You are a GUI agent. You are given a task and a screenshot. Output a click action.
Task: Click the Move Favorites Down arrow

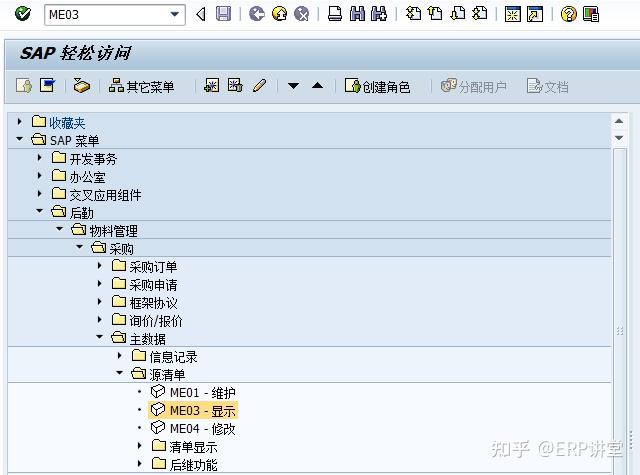(x=293, y=86)
